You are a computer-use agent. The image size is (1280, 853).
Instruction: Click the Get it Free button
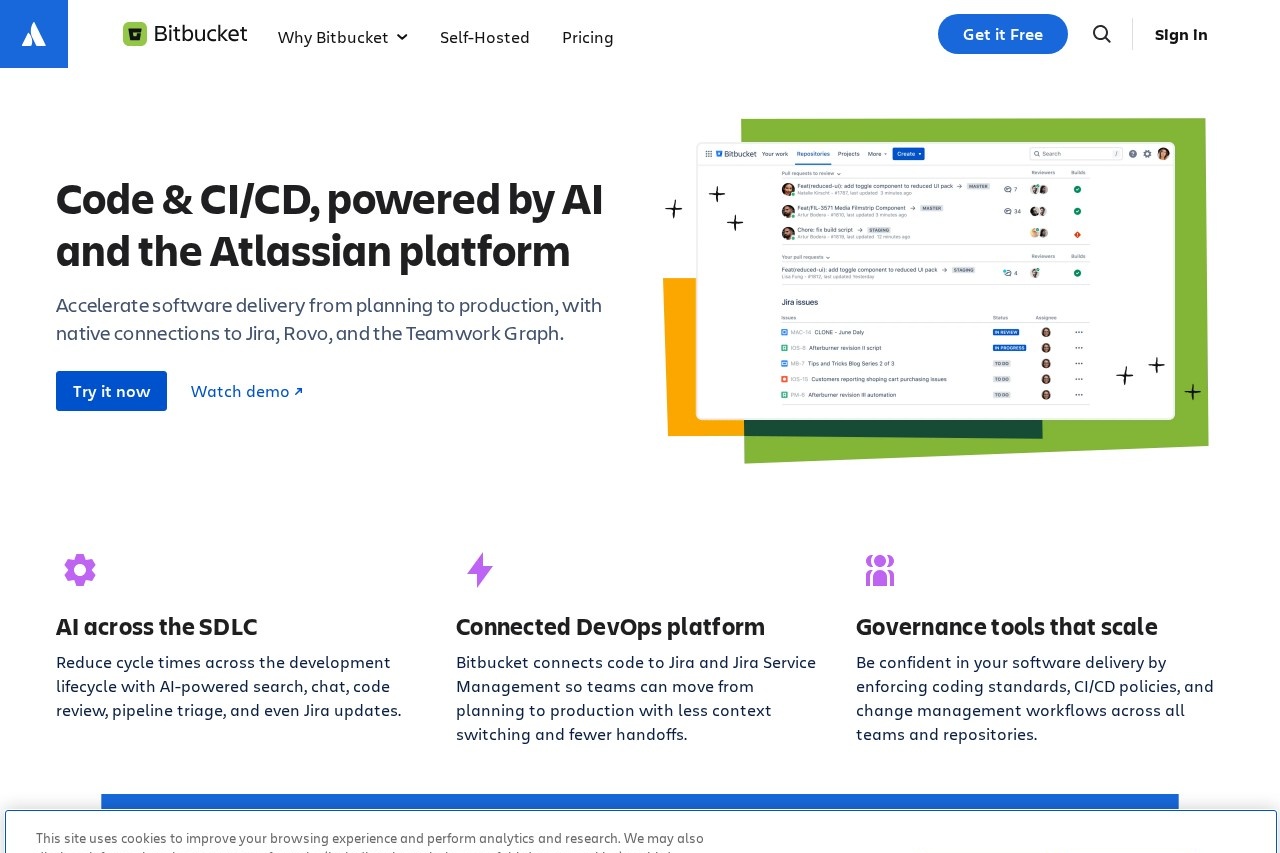point(1003,34)
